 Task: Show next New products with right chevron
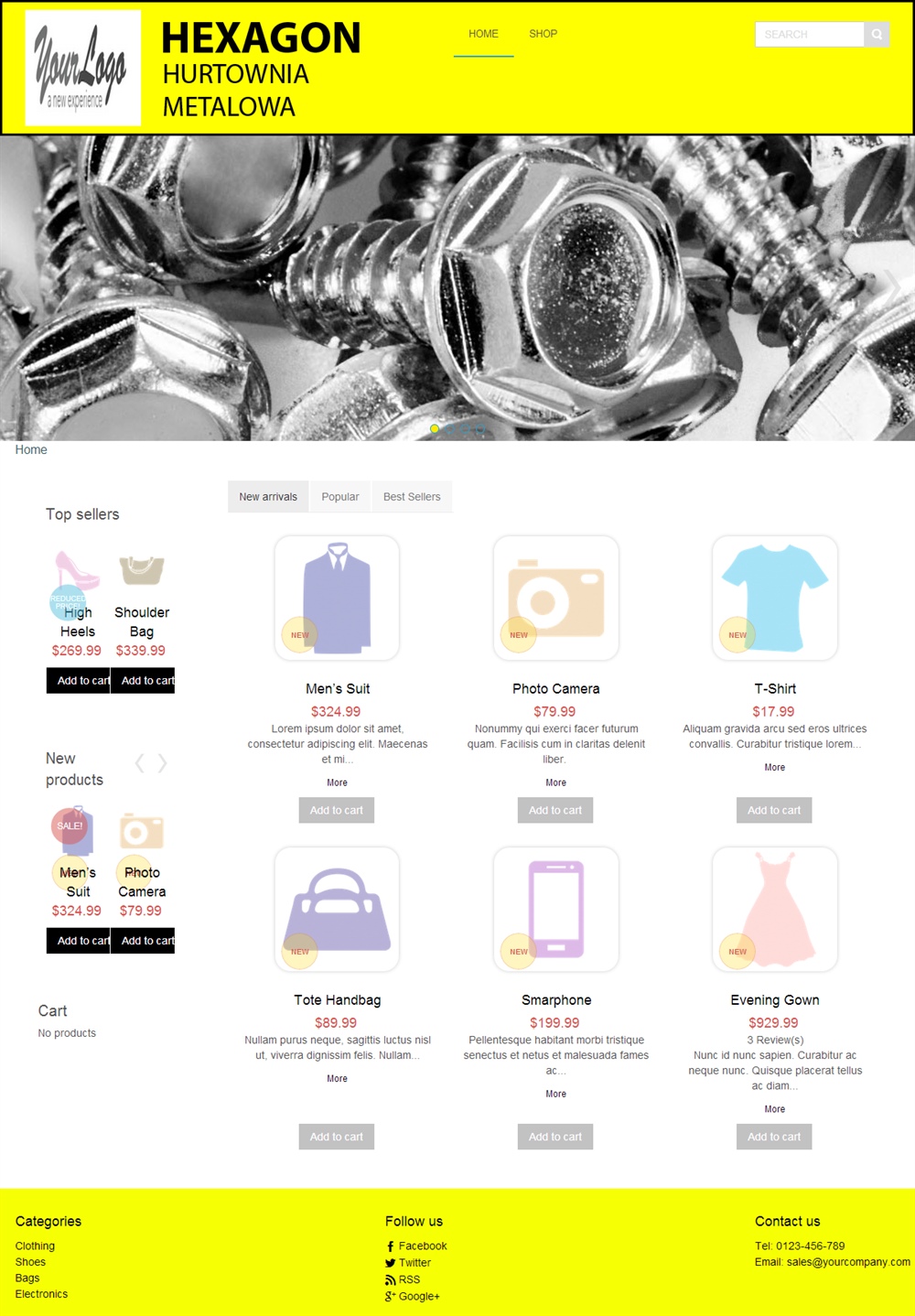(x=162, y=763)
